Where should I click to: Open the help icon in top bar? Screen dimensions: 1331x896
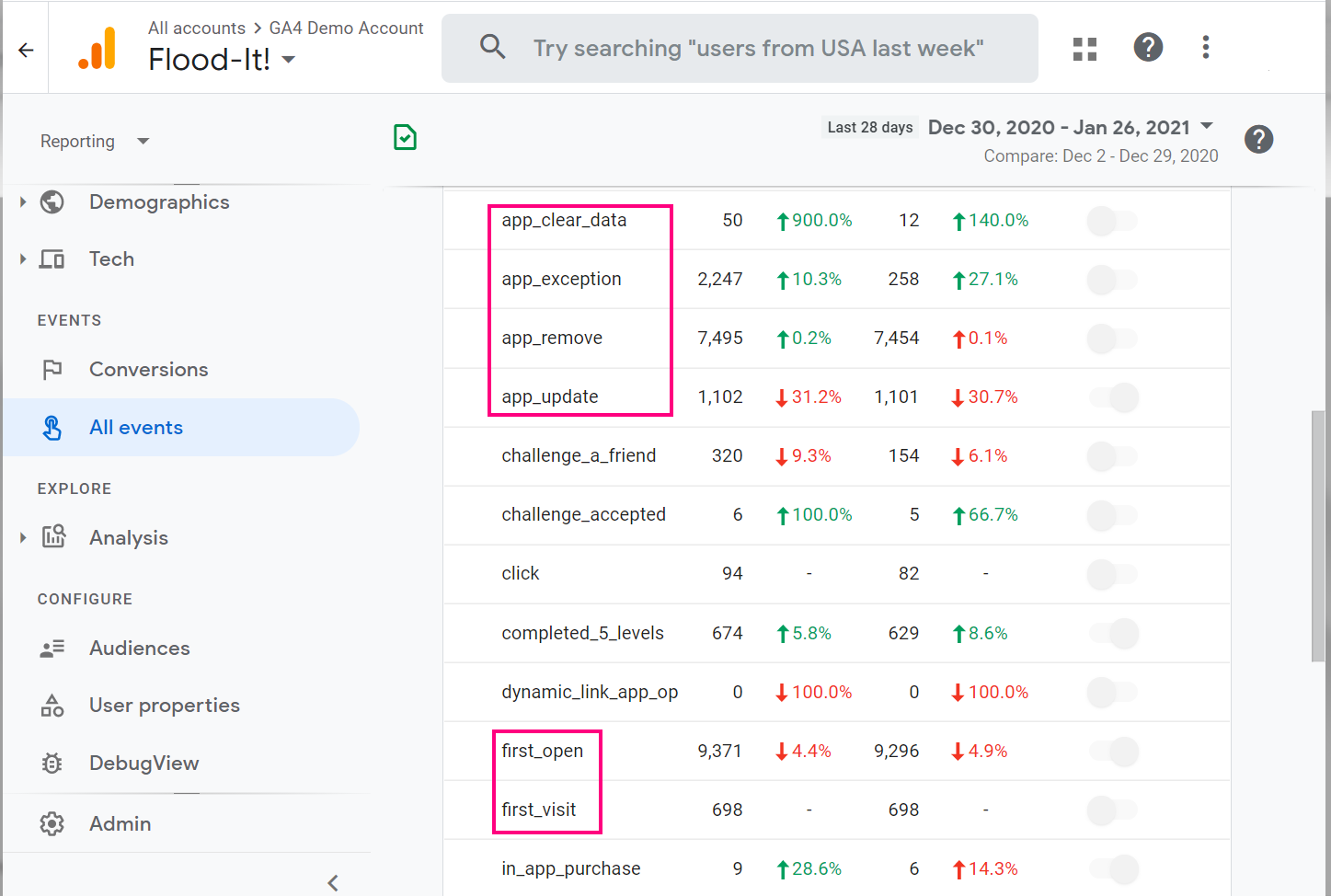coord(1147,47)
